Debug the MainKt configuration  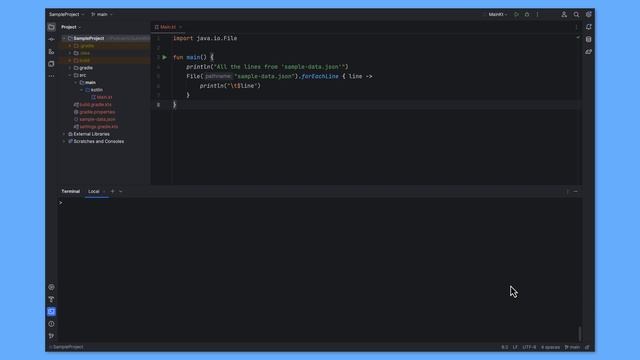tap(527, 14)
